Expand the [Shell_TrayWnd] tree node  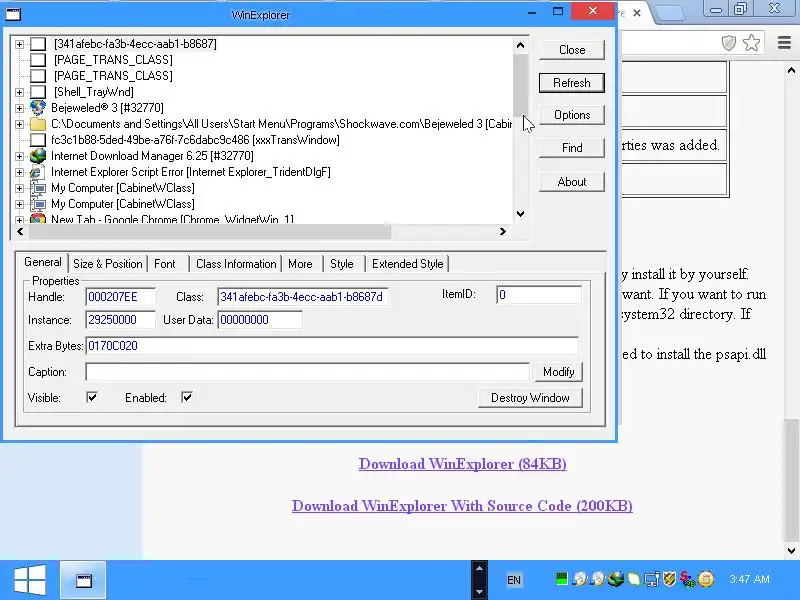[x=19, y=92]
